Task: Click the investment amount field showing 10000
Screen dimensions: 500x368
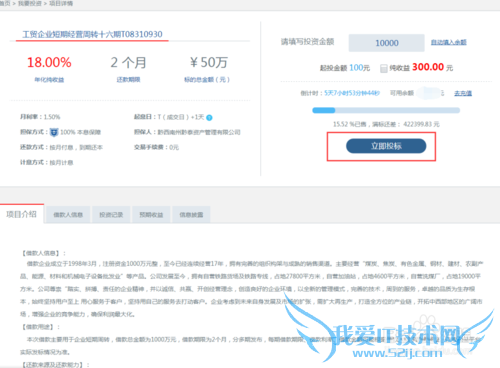Action: (387, 43)
